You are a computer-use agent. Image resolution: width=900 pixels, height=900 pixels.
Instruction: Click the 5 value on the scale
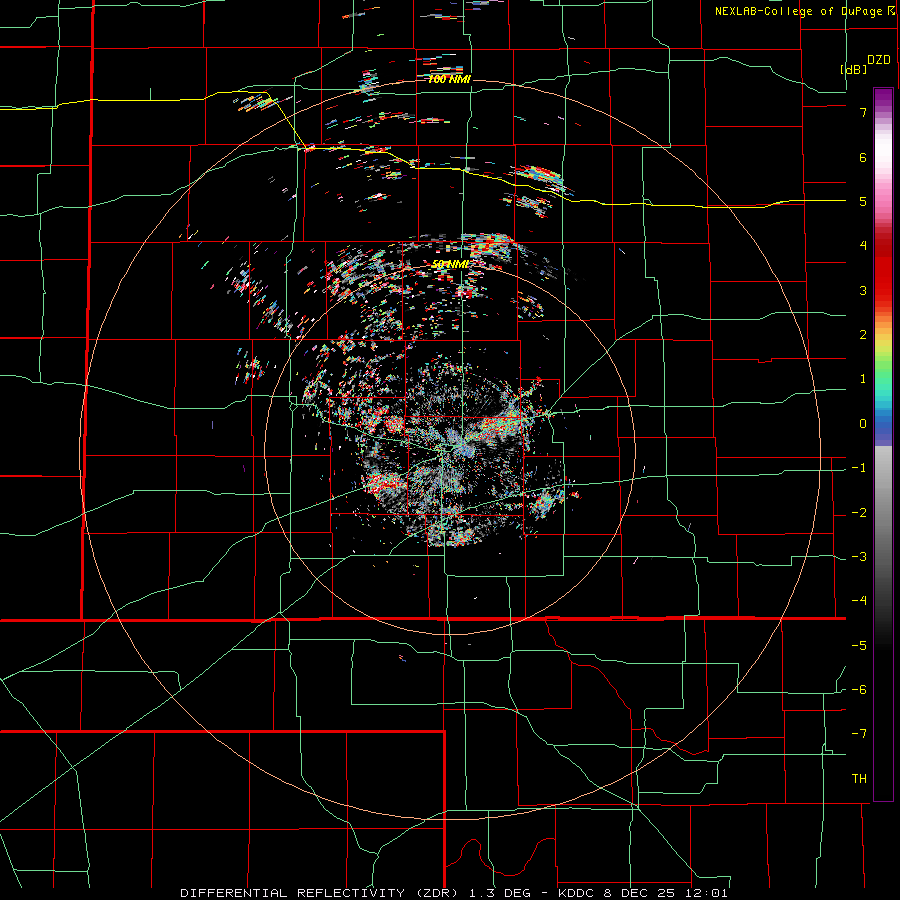click(x=863, y=201)
